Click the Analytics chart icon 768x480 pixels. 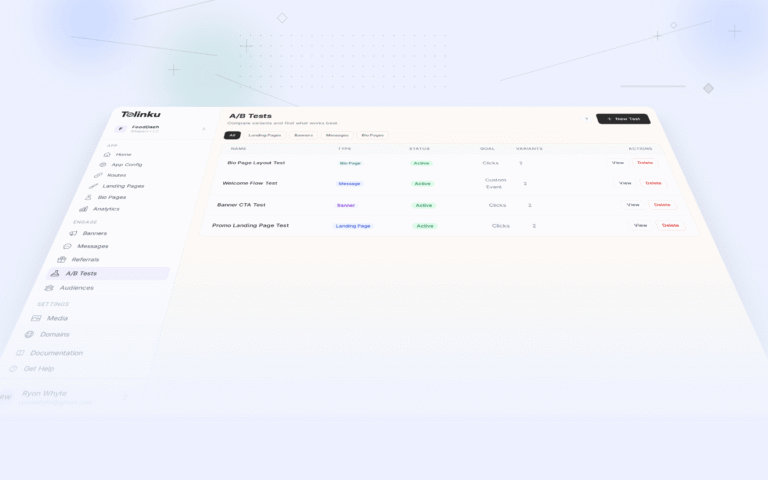(x=83, y=209)
